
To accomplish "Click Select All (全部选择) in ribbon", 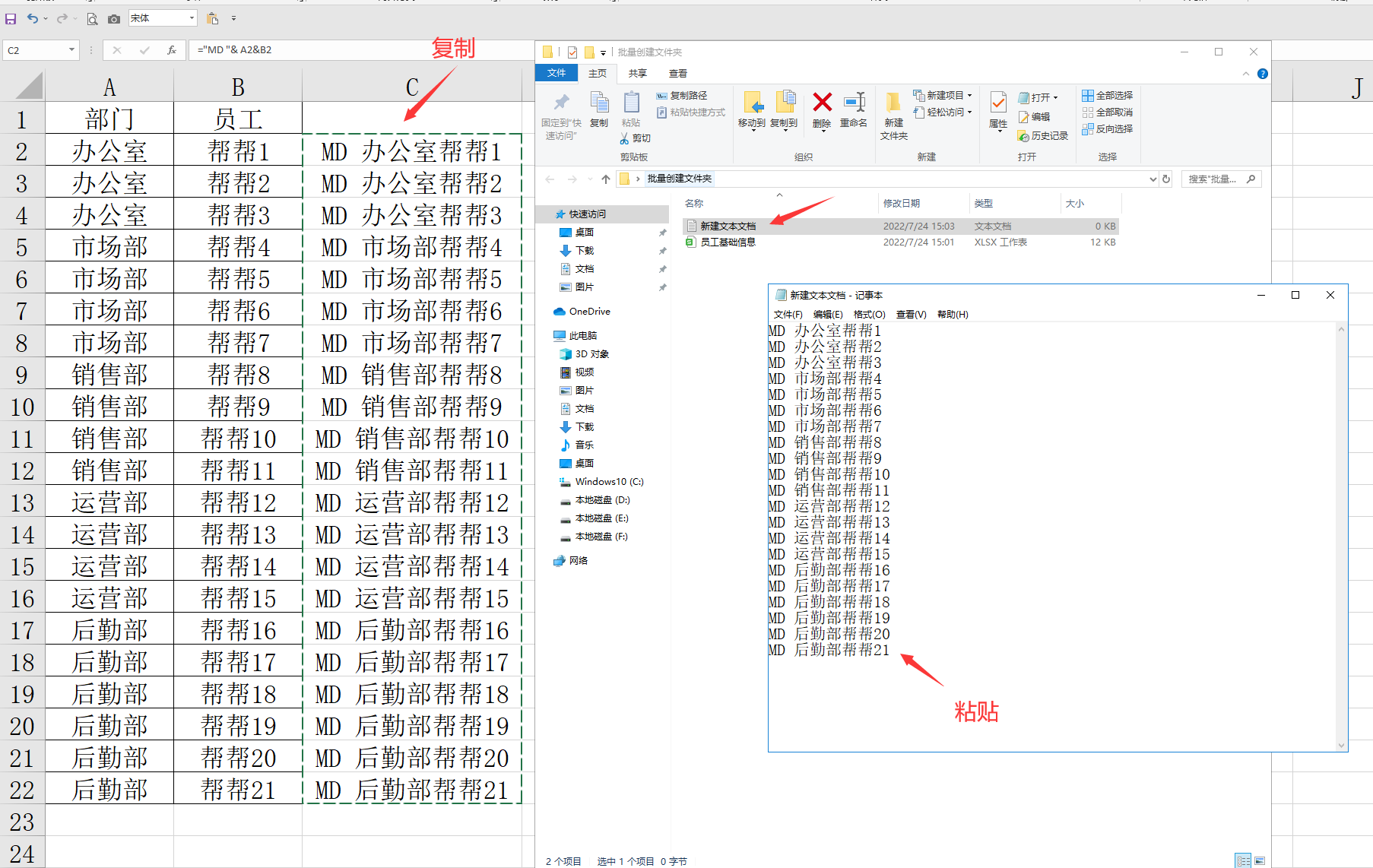I will coord(1108,96).
